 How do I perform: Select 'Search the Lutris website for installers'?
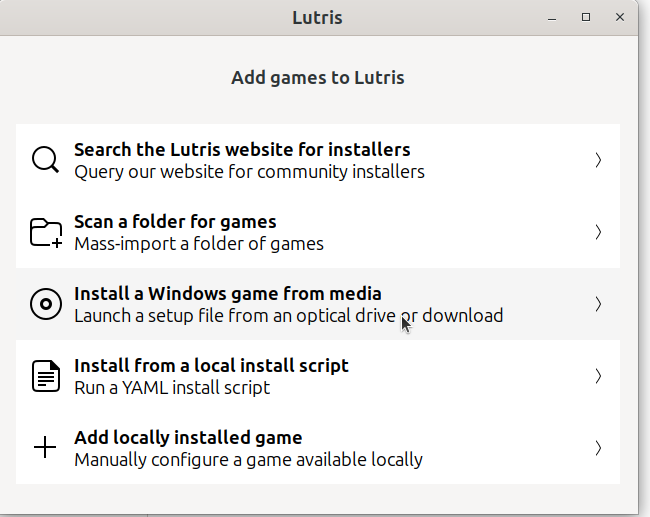point(242,150)
